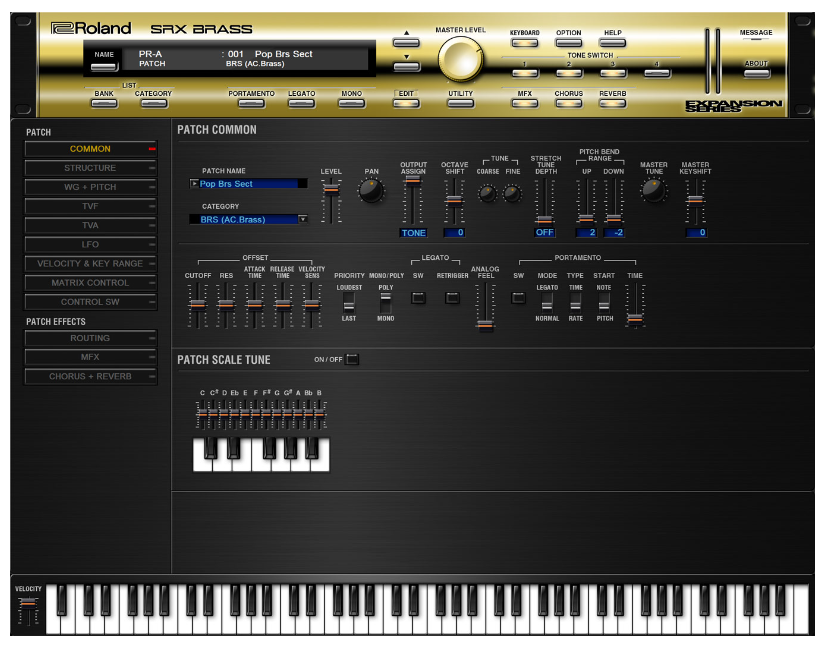The image size is (834, 649).
Task: Click the ABOUT button
Action: 756,73
